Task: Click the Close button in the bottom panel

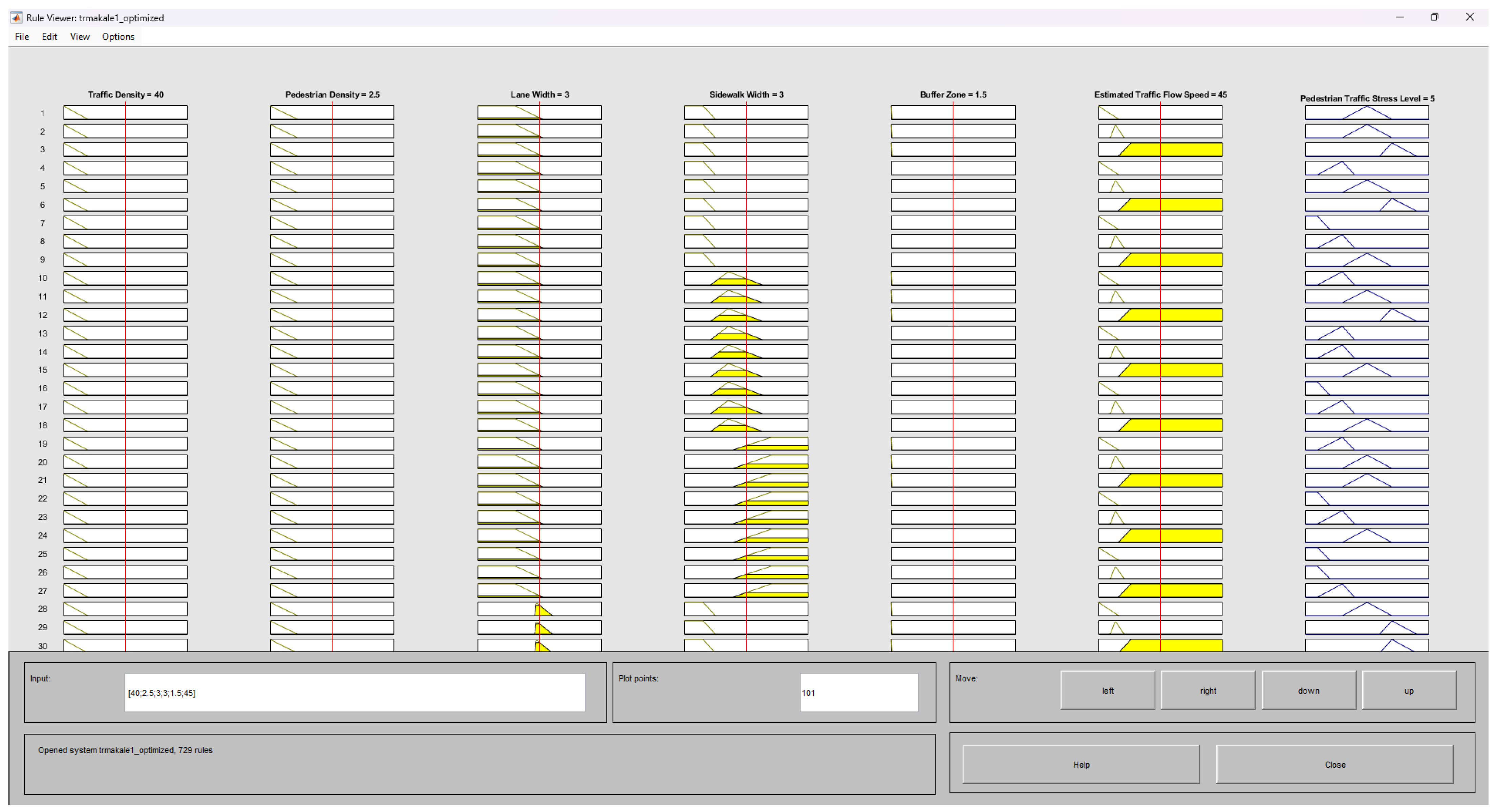Action: tap(1334, 764)
